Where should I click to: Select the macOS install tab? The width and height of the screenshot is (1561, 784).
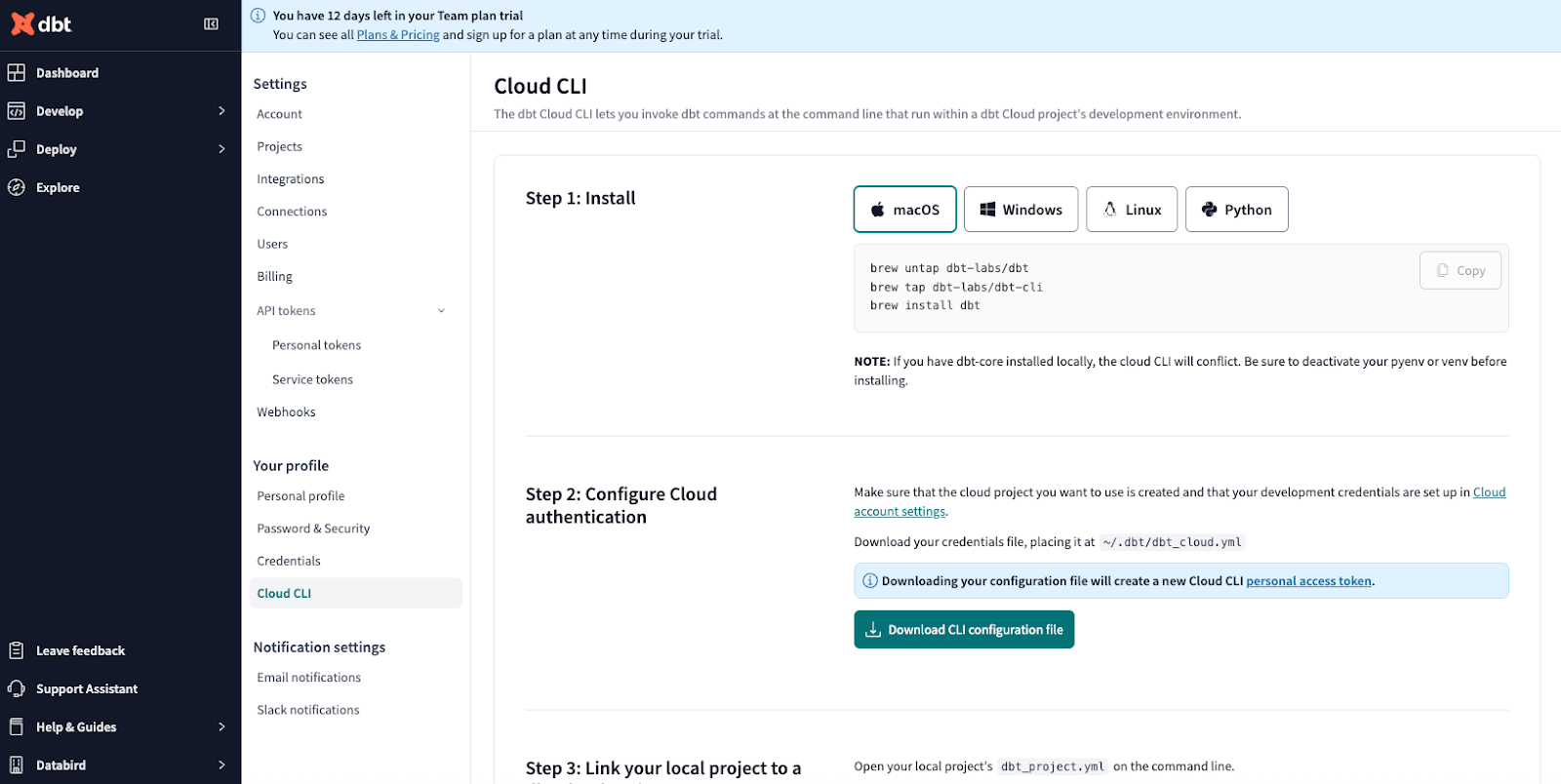click(x=904, y=209)
